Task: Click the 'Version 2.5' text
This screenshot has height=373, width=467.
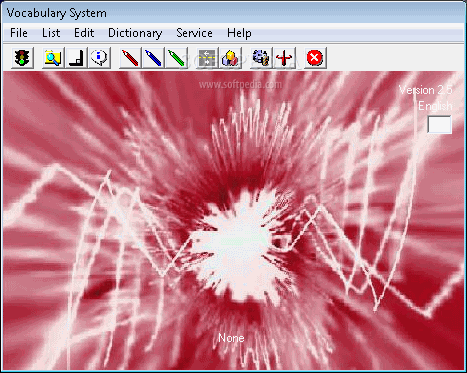Action: tap(426, 90)
